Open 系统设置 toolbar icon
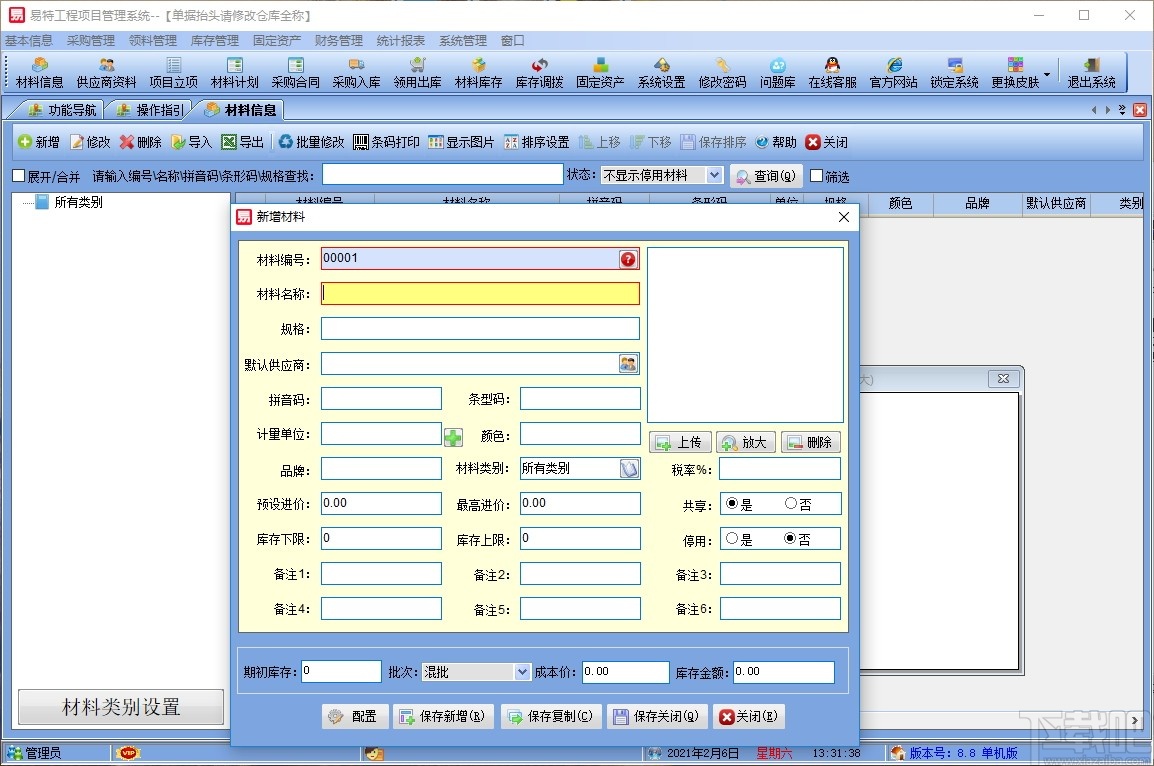1154x766 pixels. (662, 73)
